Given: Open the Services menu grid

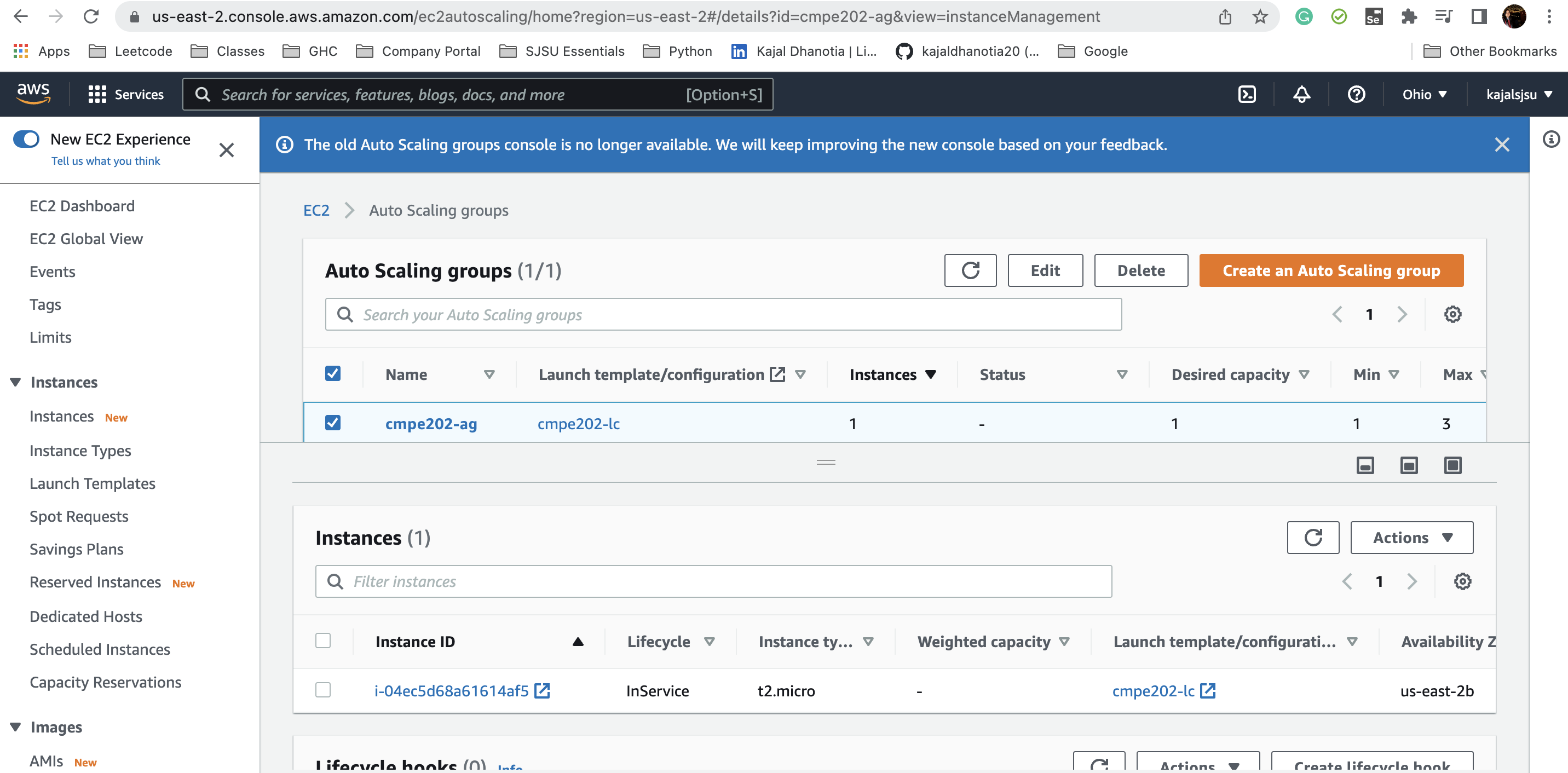Looking at the screenshot, I should tap(97, 94).
